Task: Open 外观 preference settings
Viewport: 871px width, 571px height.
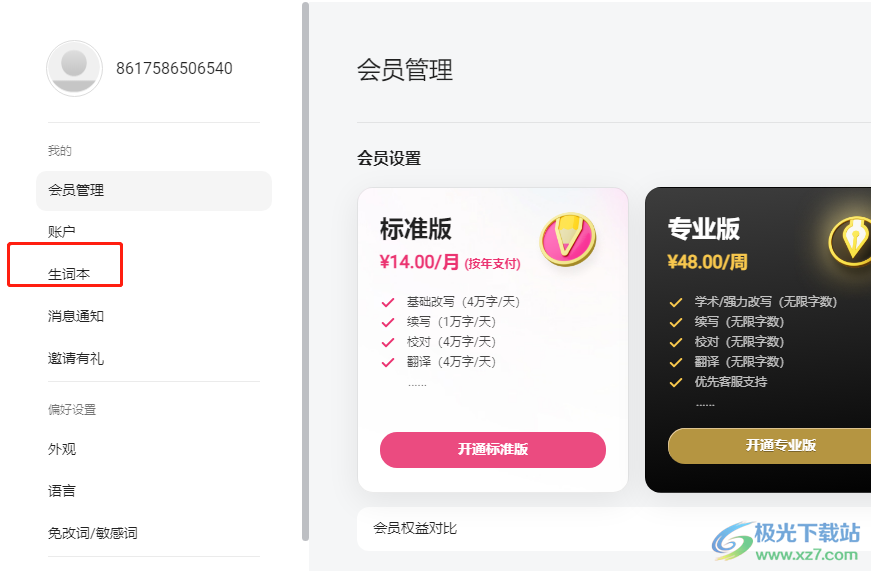Action: point(62,449)
